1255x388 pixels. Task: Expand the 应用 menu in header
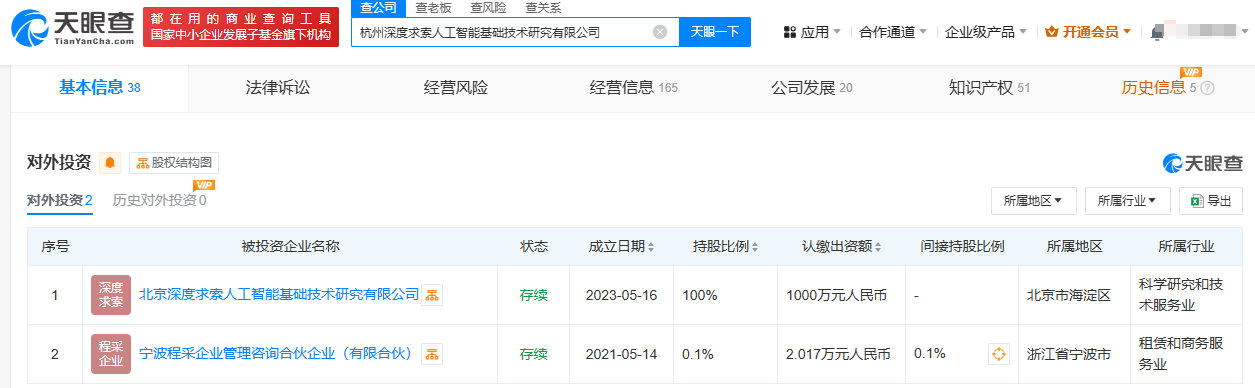click(x=812, y=32)
